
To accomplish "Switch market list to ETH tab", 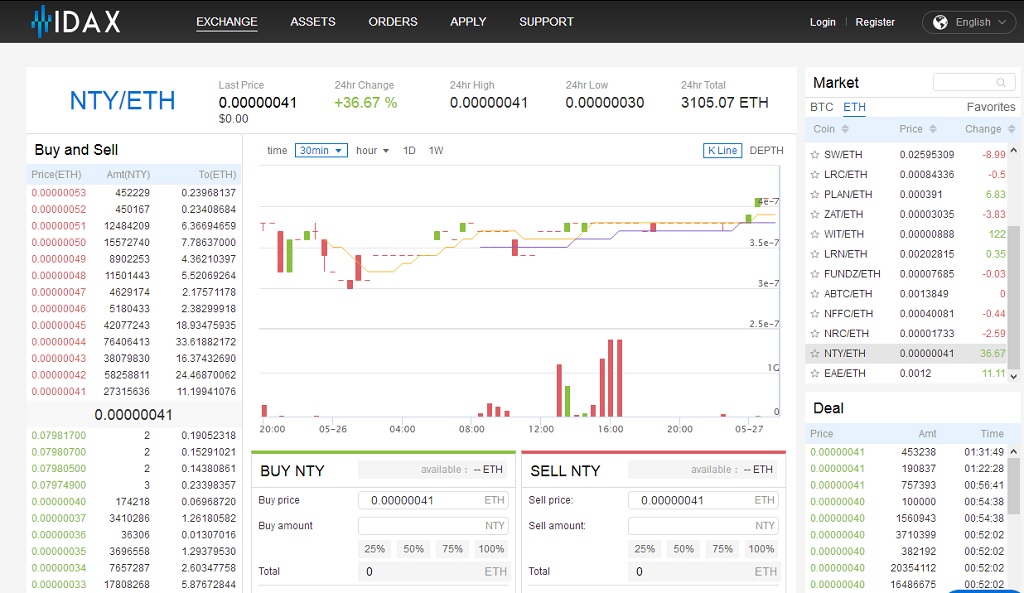I will (x=854, y=107).
